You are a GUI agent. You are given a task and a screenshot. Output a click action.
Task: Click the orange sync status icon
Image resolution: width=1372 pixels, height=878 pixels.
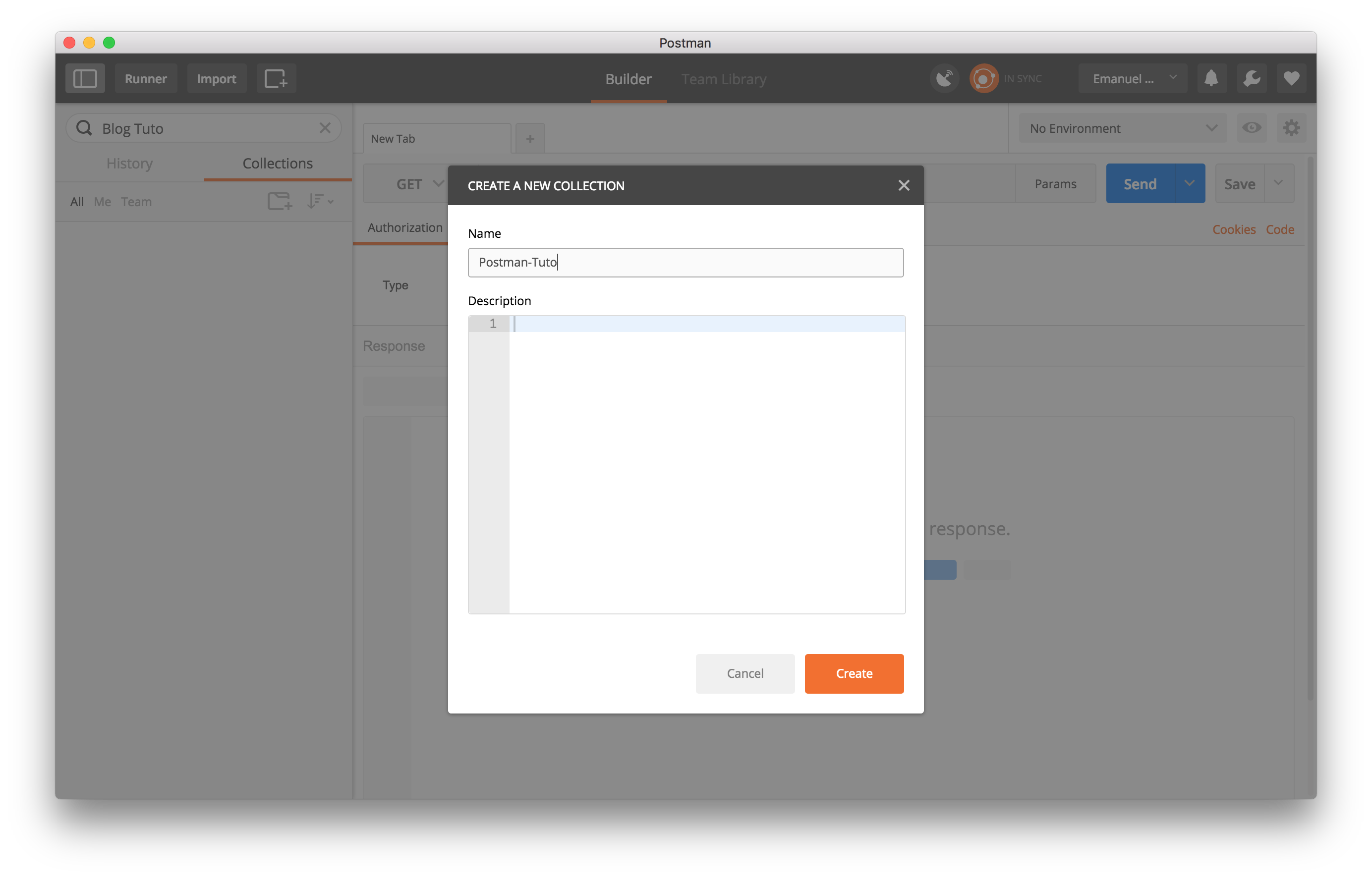click(x=984, y=79)
